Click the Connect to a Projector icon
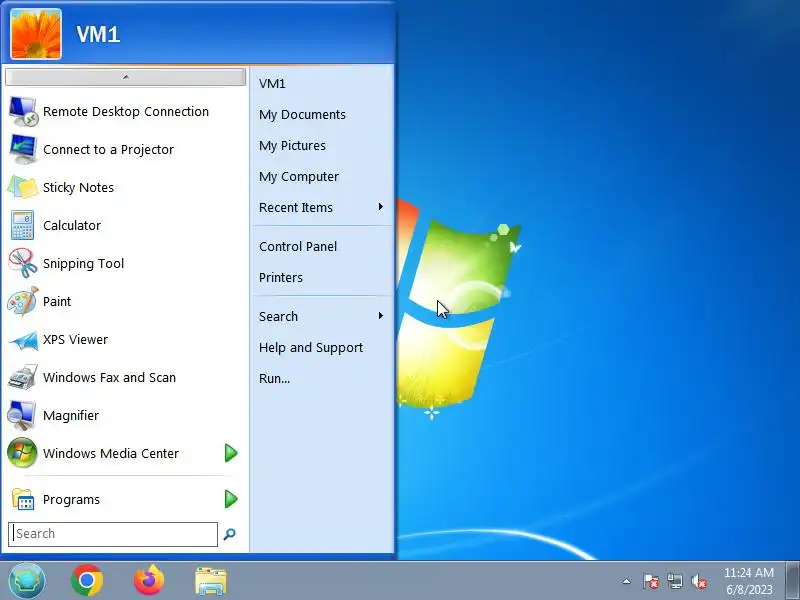 23,149
